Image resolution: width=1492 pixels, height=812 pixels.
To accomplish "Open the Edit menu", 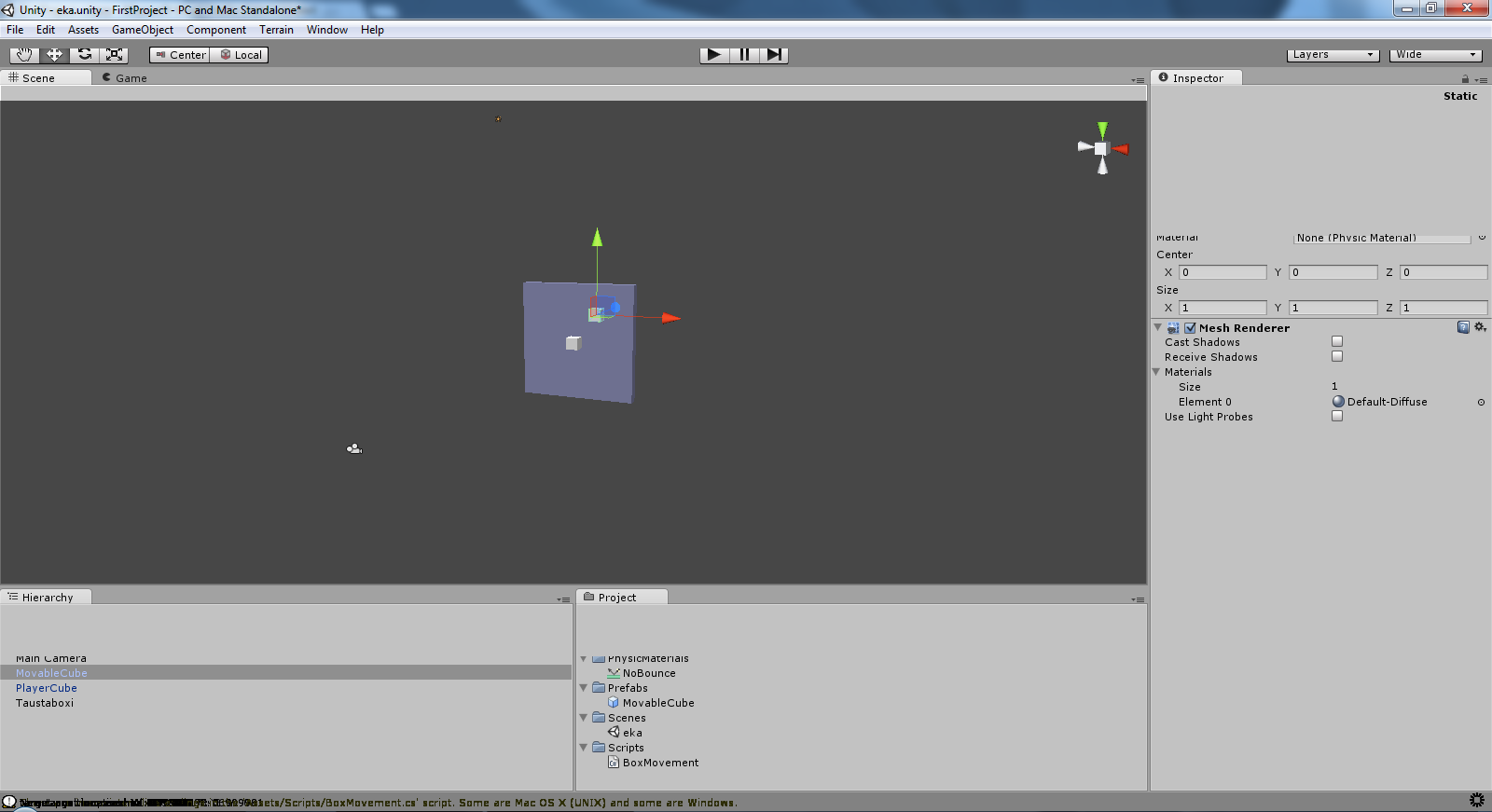I will tap(46, 30).
